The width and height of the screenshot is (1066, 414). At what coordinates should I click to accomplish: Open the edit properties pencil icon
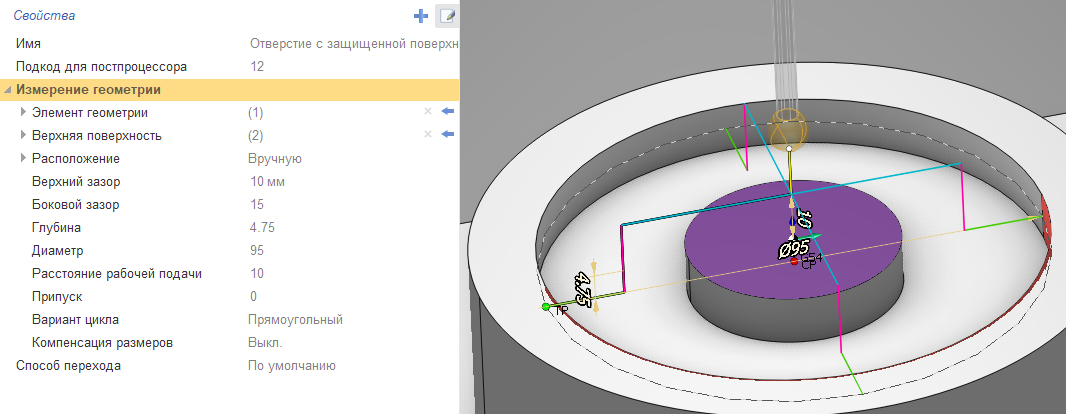[x=447, y=16]
